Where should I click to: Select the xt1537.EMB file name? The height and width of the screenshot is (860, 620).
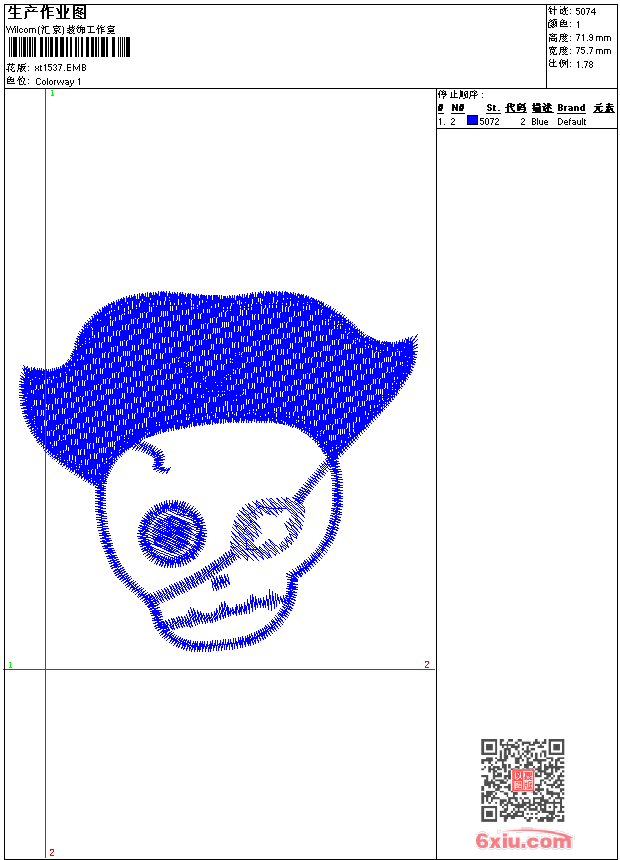(x=60, y=68)
